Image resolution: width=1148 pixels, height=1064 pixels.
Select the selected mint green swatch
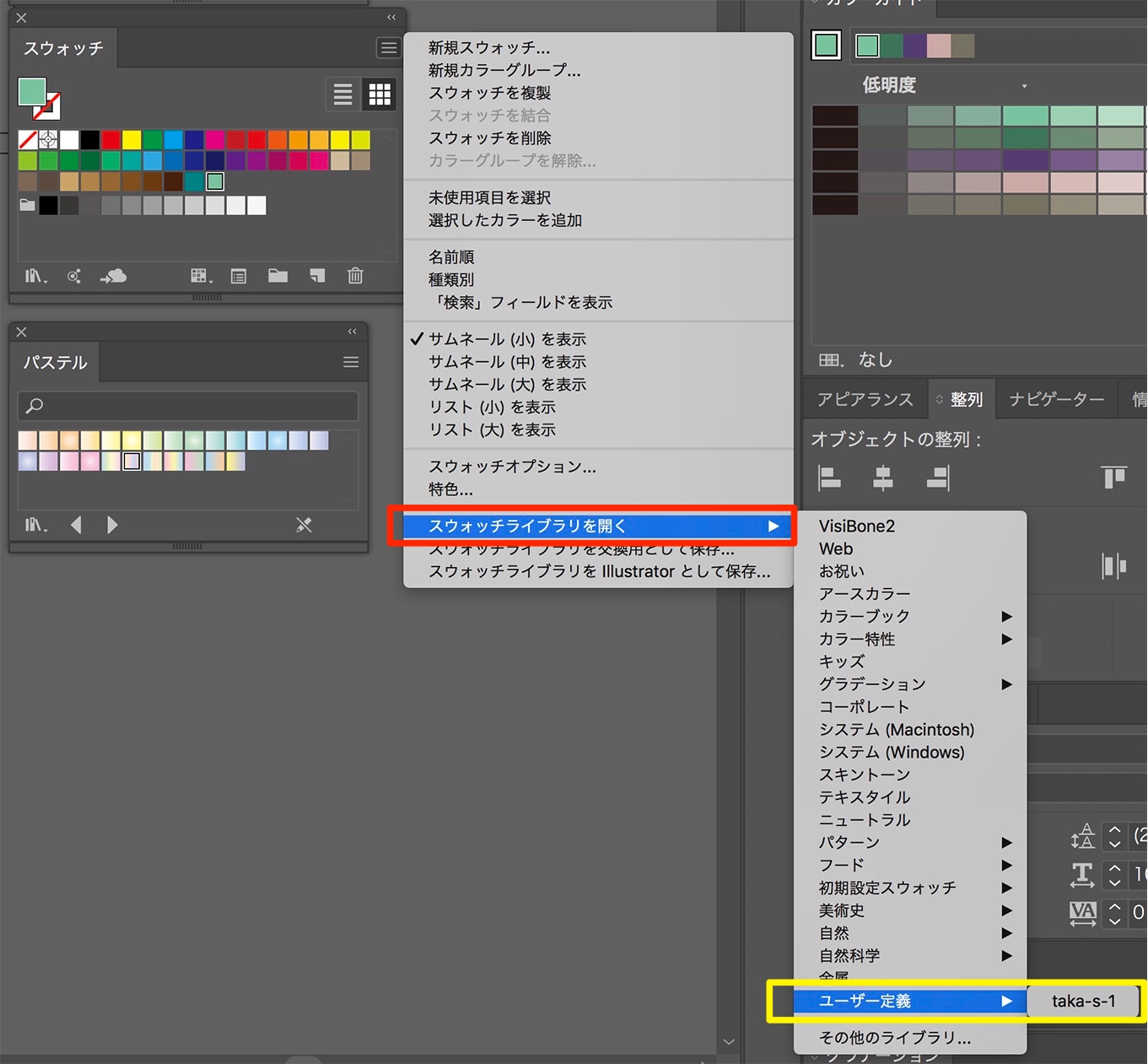215,181
